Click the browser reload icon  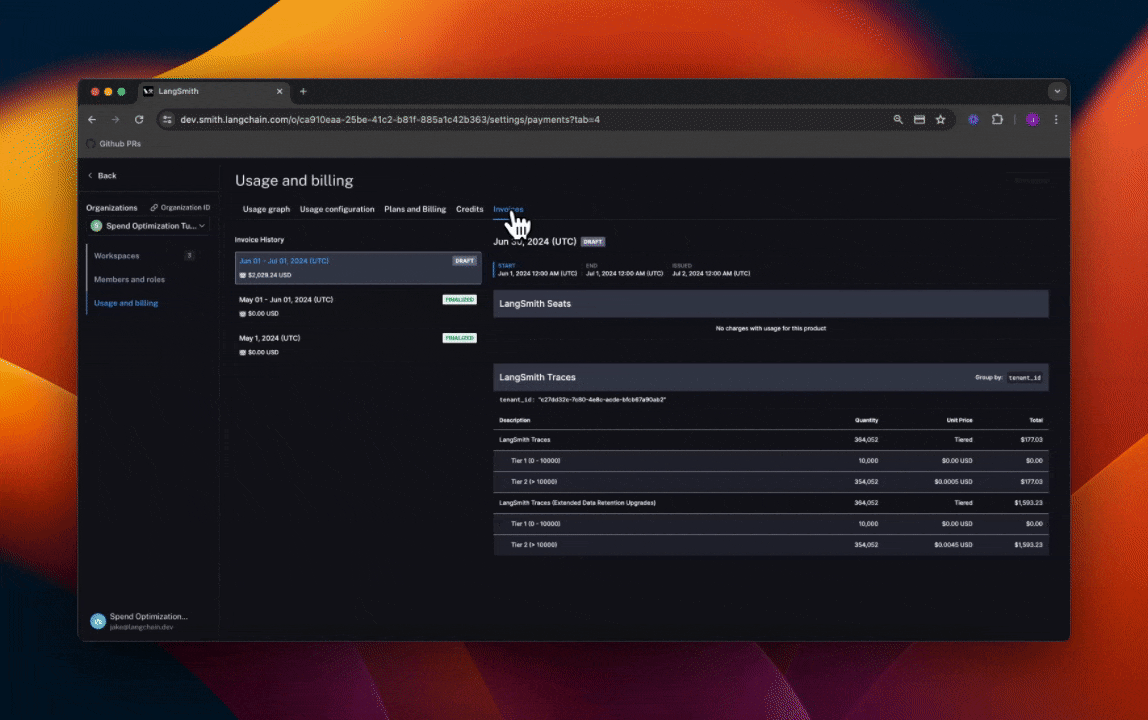[139, 119]
